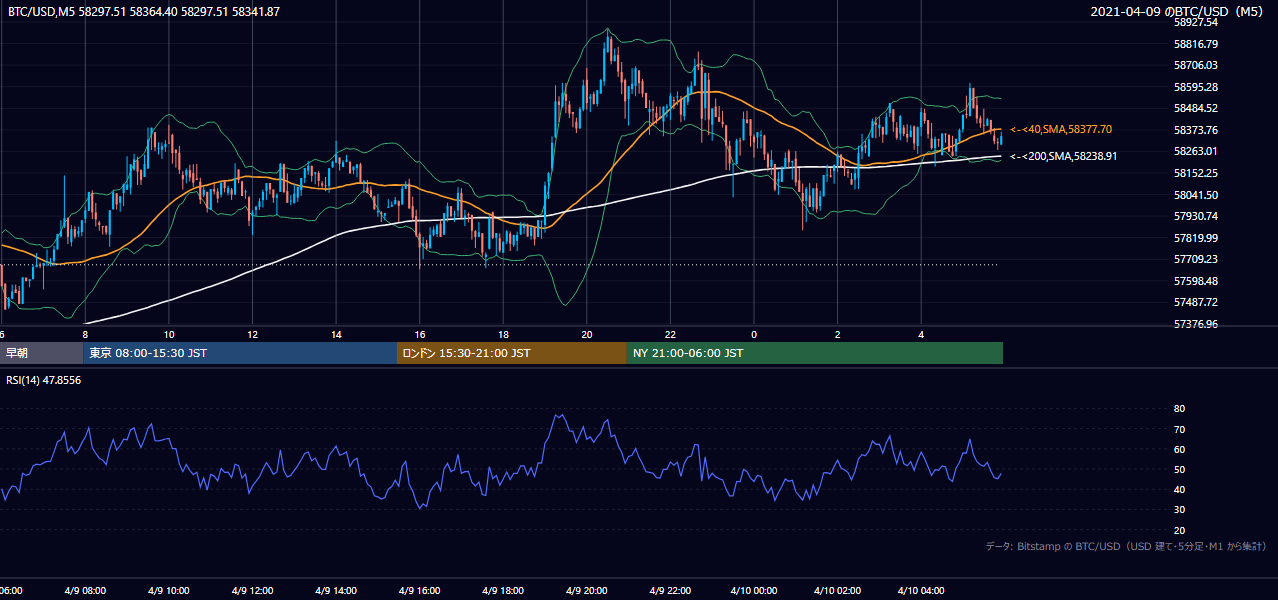This screenshot has height=600, width=1278.
Task: Click hour label 14 under the price chart
Action: [x=337, y=334]
